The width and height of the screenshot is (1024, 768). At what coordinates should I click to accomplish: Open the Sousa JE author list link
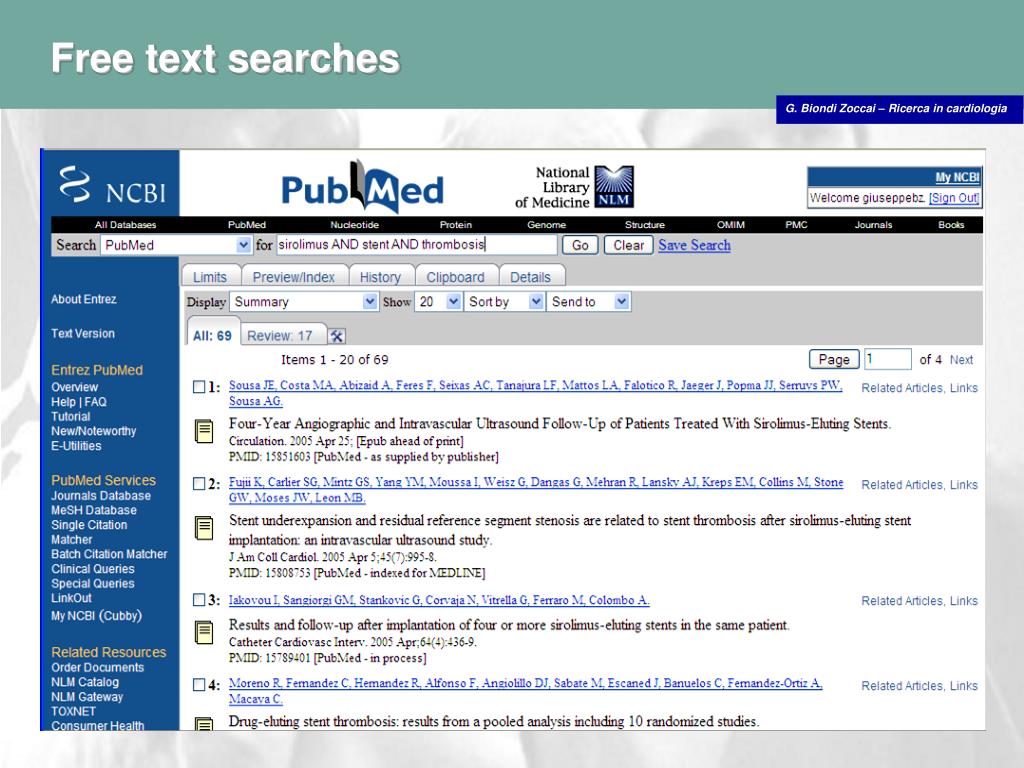[x=536, y=393]
